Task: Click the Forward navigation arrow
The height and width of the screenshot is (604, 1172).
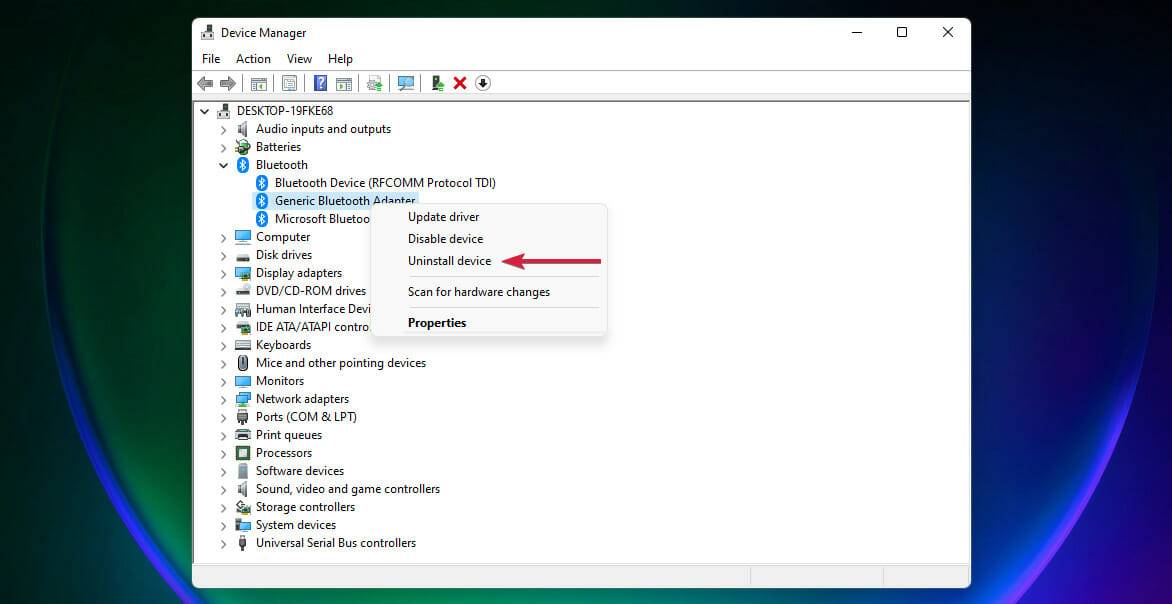Action: click(226, 83)
